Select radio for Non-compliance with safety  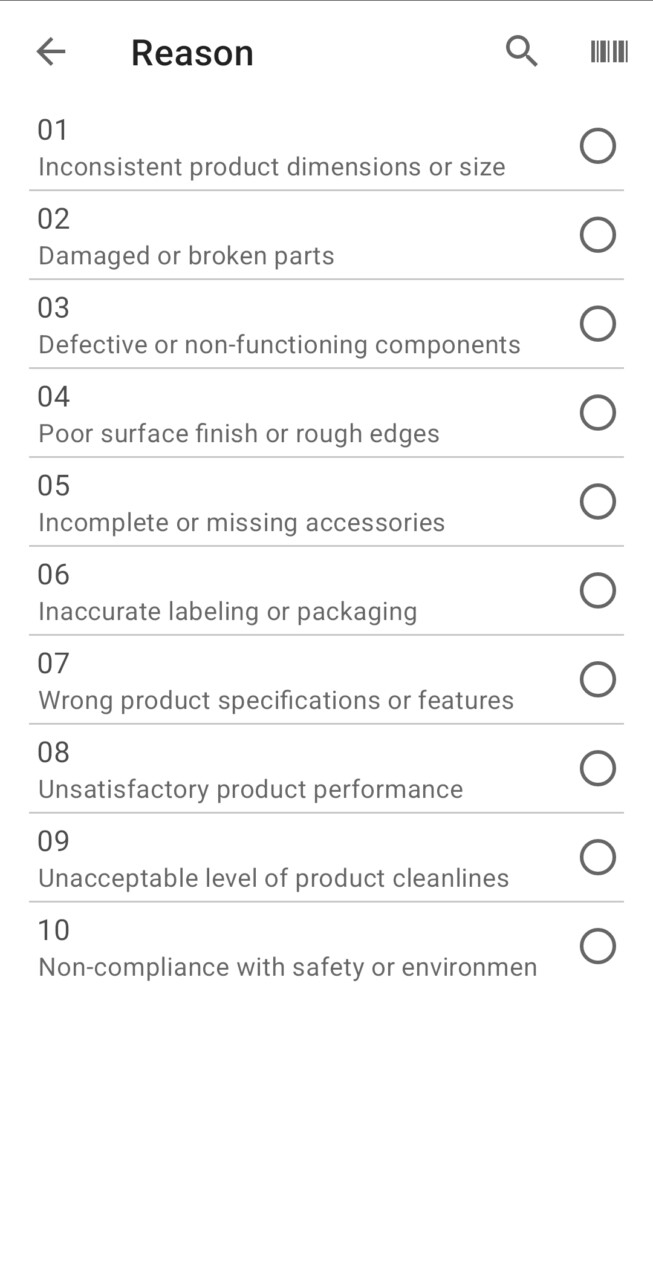click(597, 947)
